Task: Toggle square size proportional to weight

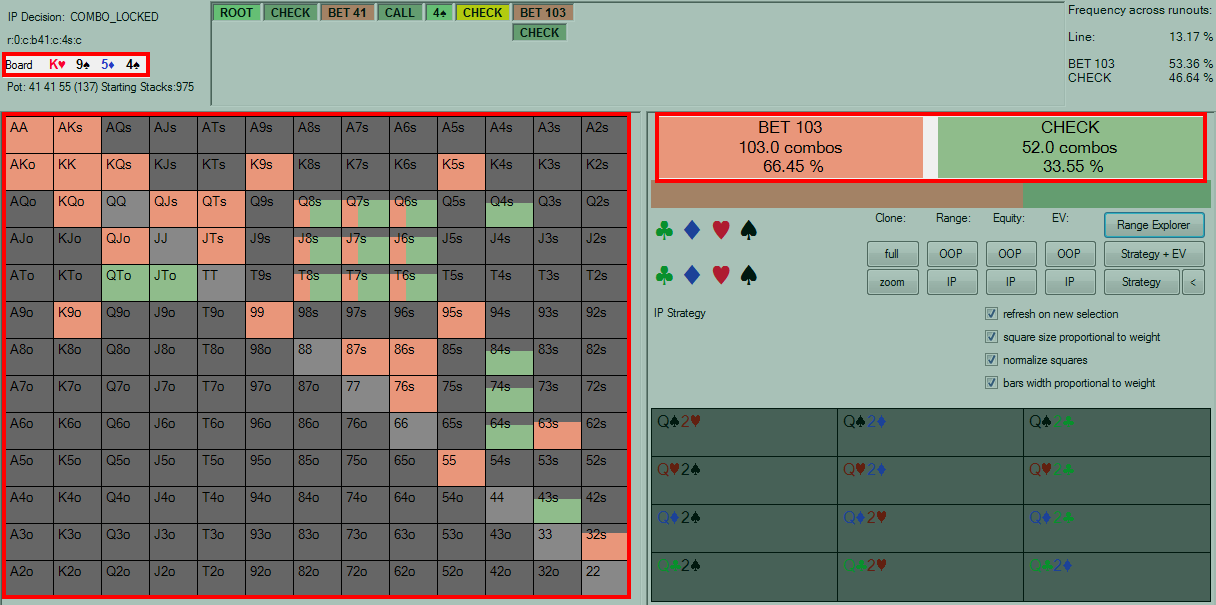Action: [x=992, y=337]
